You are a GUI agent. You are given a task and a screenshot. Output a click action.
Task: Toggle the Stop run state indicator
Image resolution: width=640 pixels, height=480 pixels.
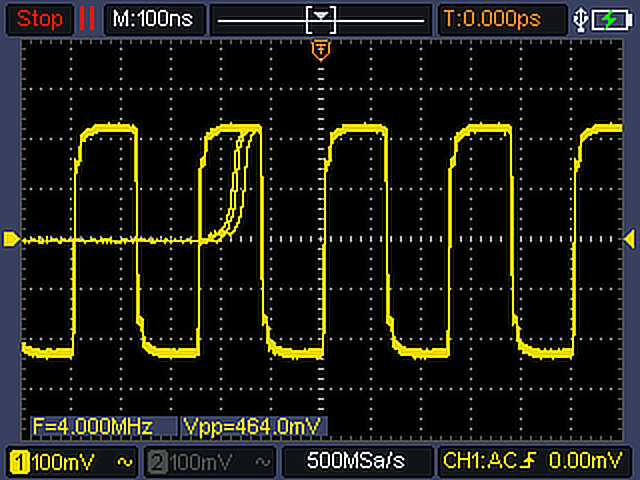[40, 18]
